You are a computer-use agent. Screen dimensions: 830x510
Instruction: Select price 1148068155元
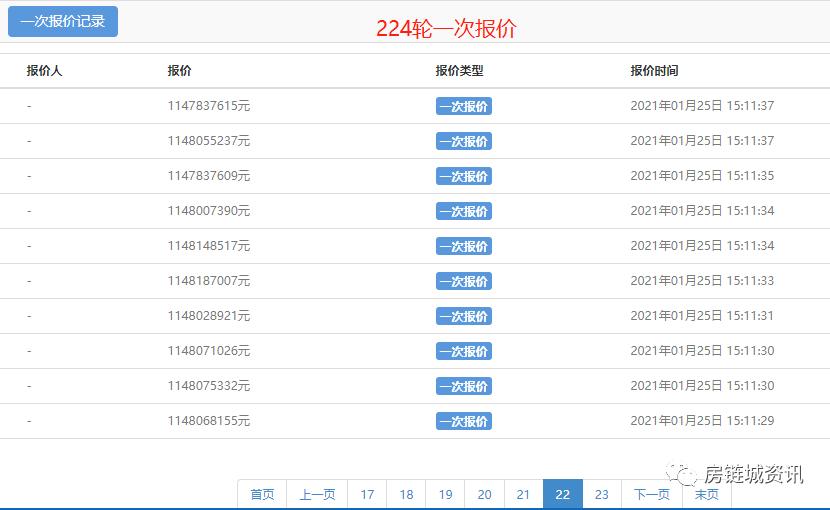(209, 420)
